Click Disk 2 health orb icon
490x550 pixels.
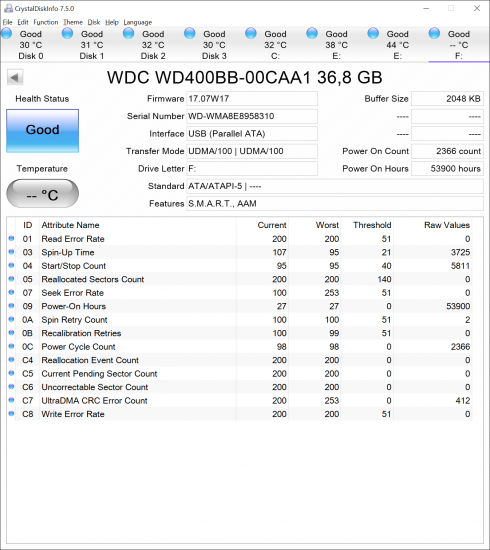pos(129,34)
